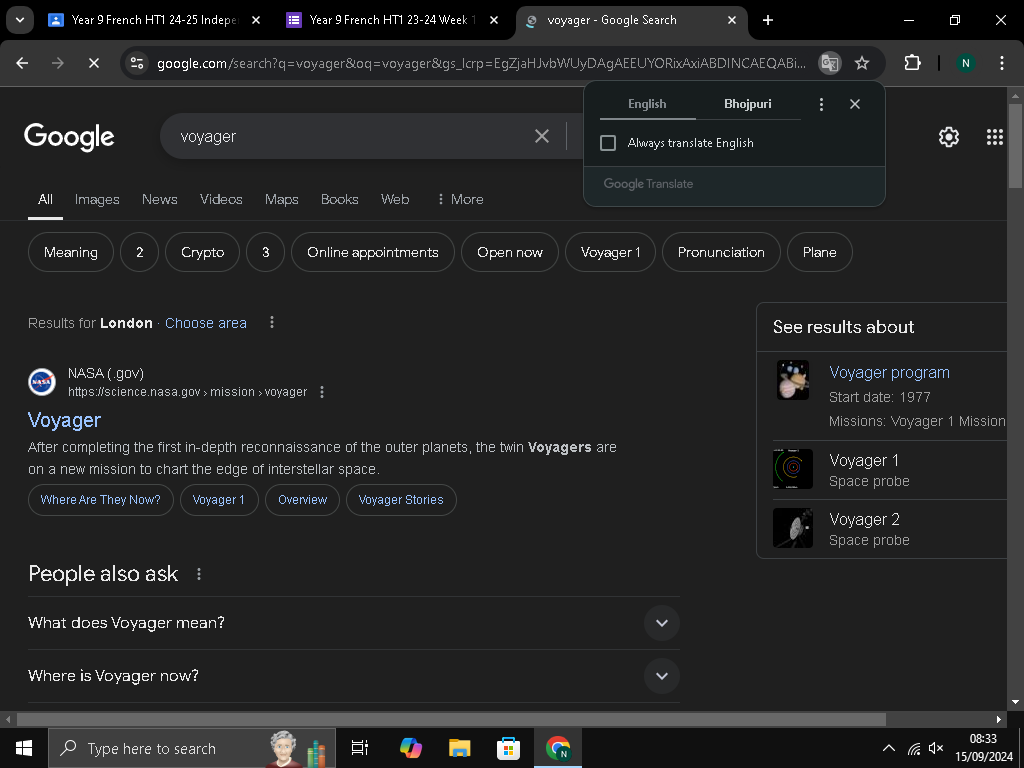Clear the search box text

tap(542, 136)
